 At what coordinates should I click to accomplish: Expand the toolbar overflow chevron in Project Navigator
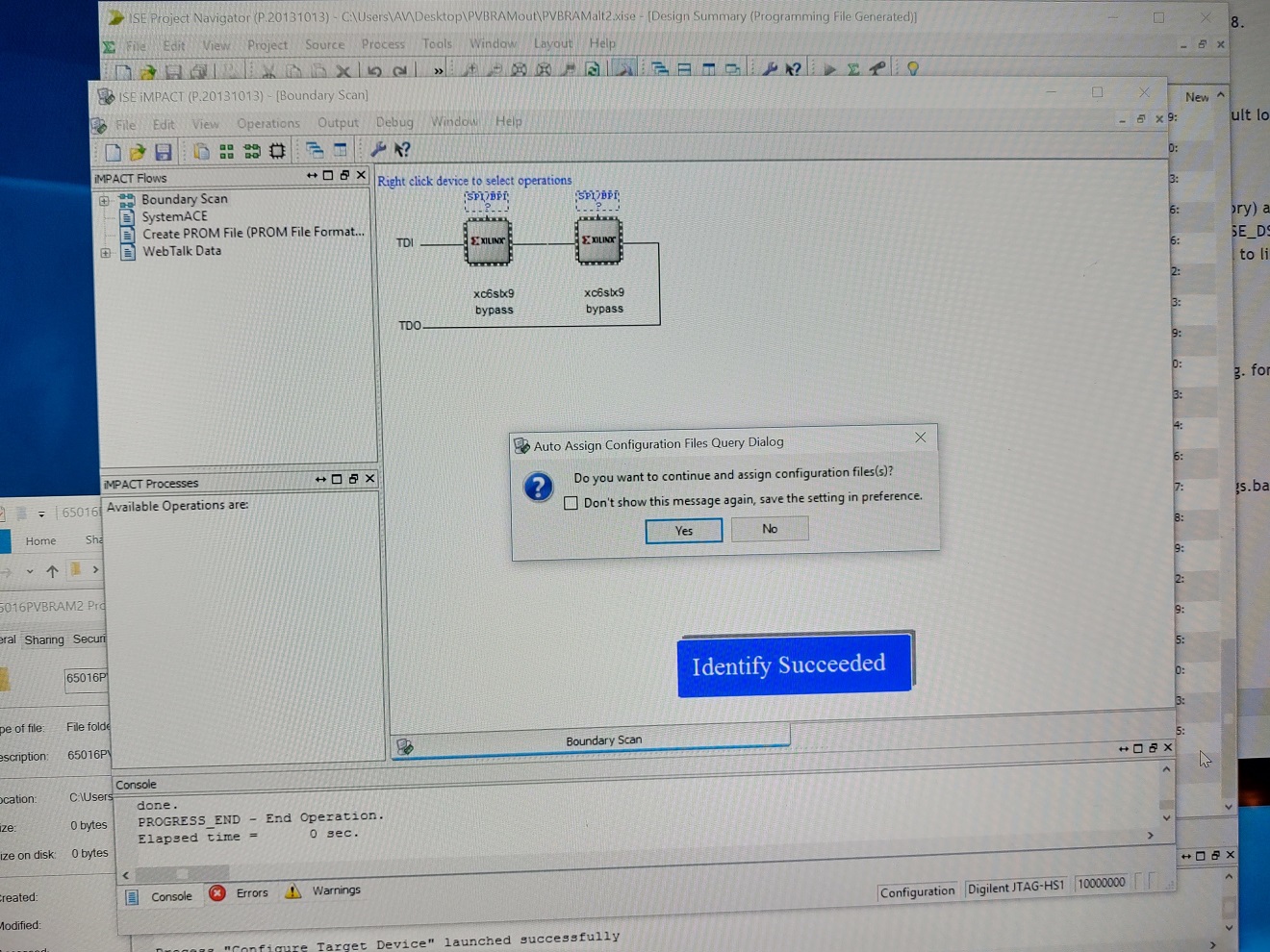pyautogui.click(x=439, y=71)
